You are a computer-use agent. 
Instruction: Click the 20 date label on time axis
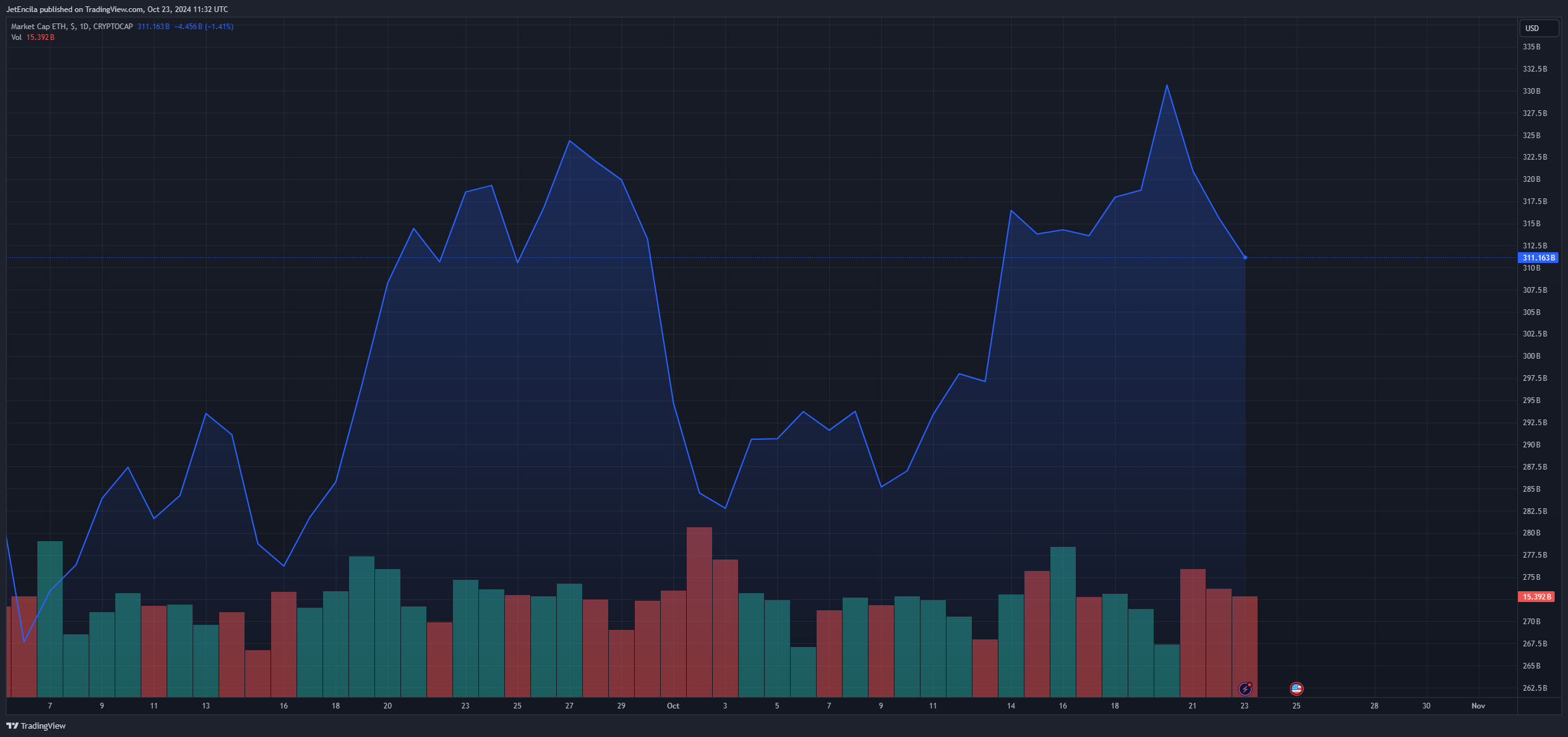[388, 706]
